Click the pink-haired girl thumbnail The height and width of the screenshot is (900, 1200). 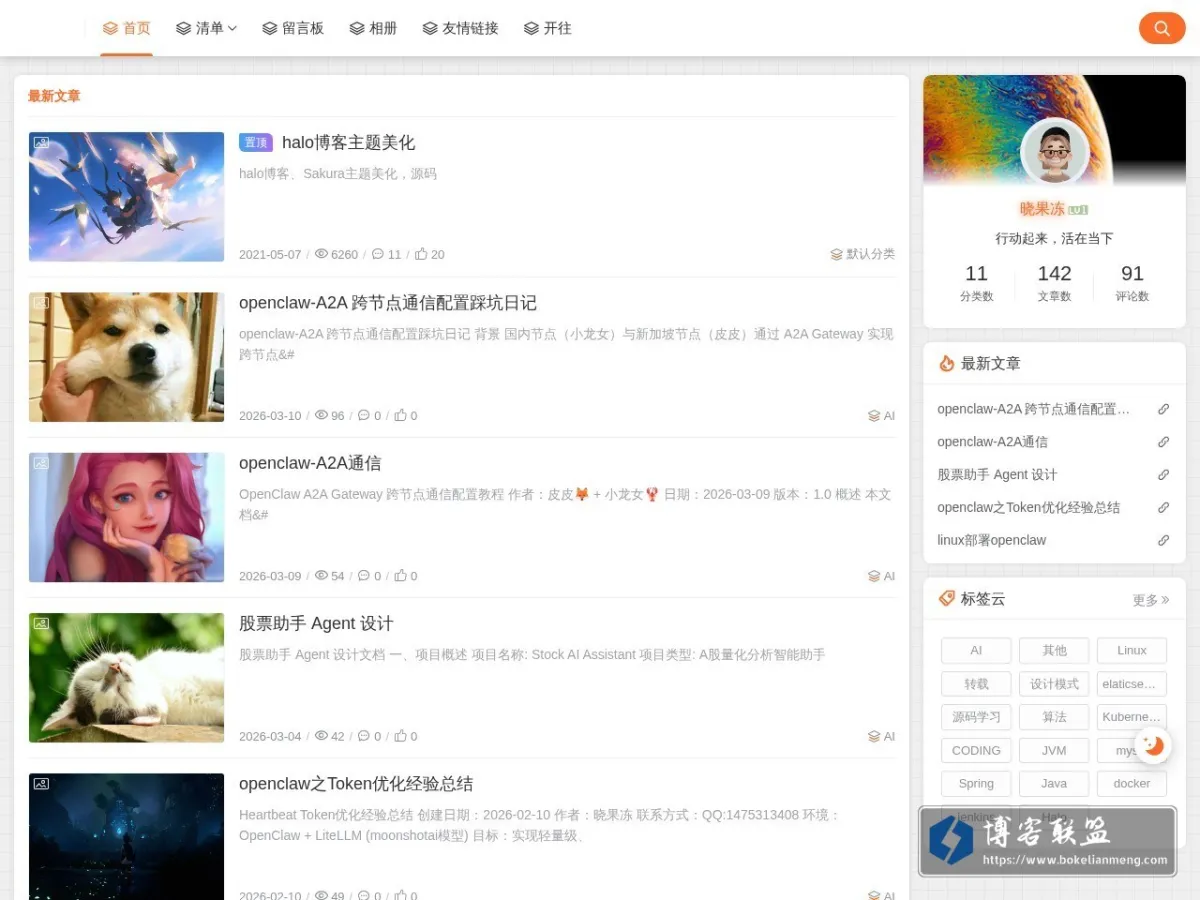[x=126, y=517]
